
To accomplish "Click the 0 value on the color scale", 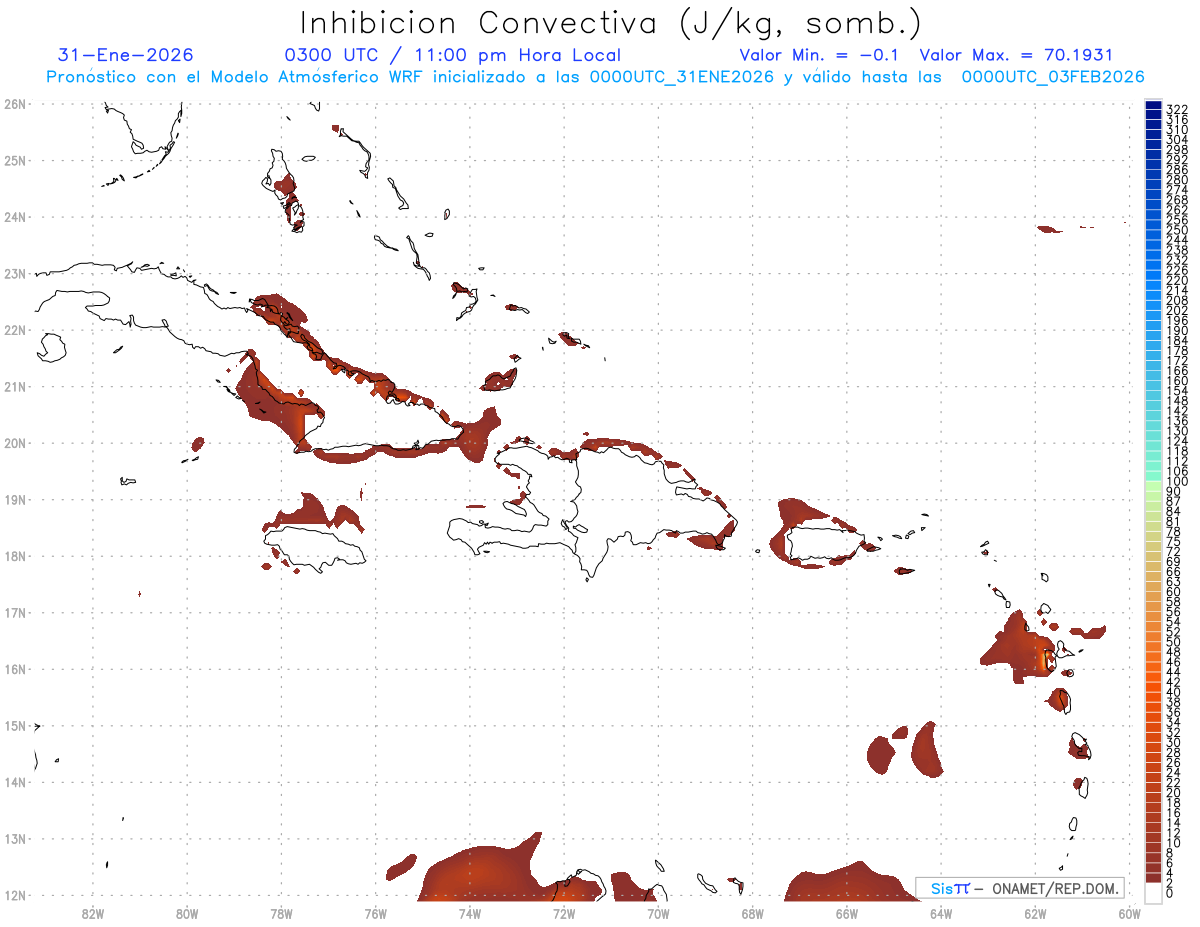I will pyautogui.click(x=1171, y=893).
